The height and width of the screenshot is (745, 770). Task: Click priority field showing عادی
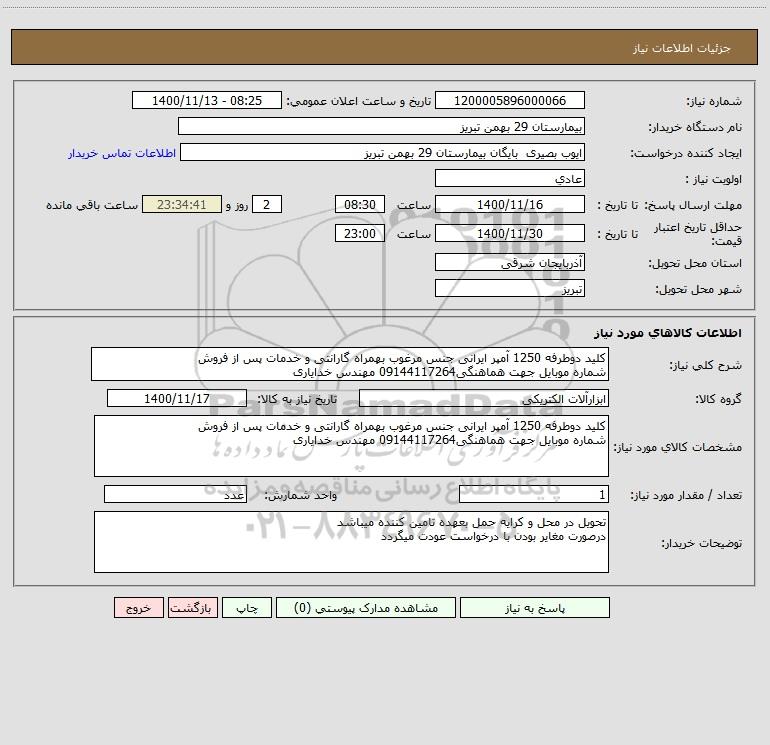pos(510,179)
